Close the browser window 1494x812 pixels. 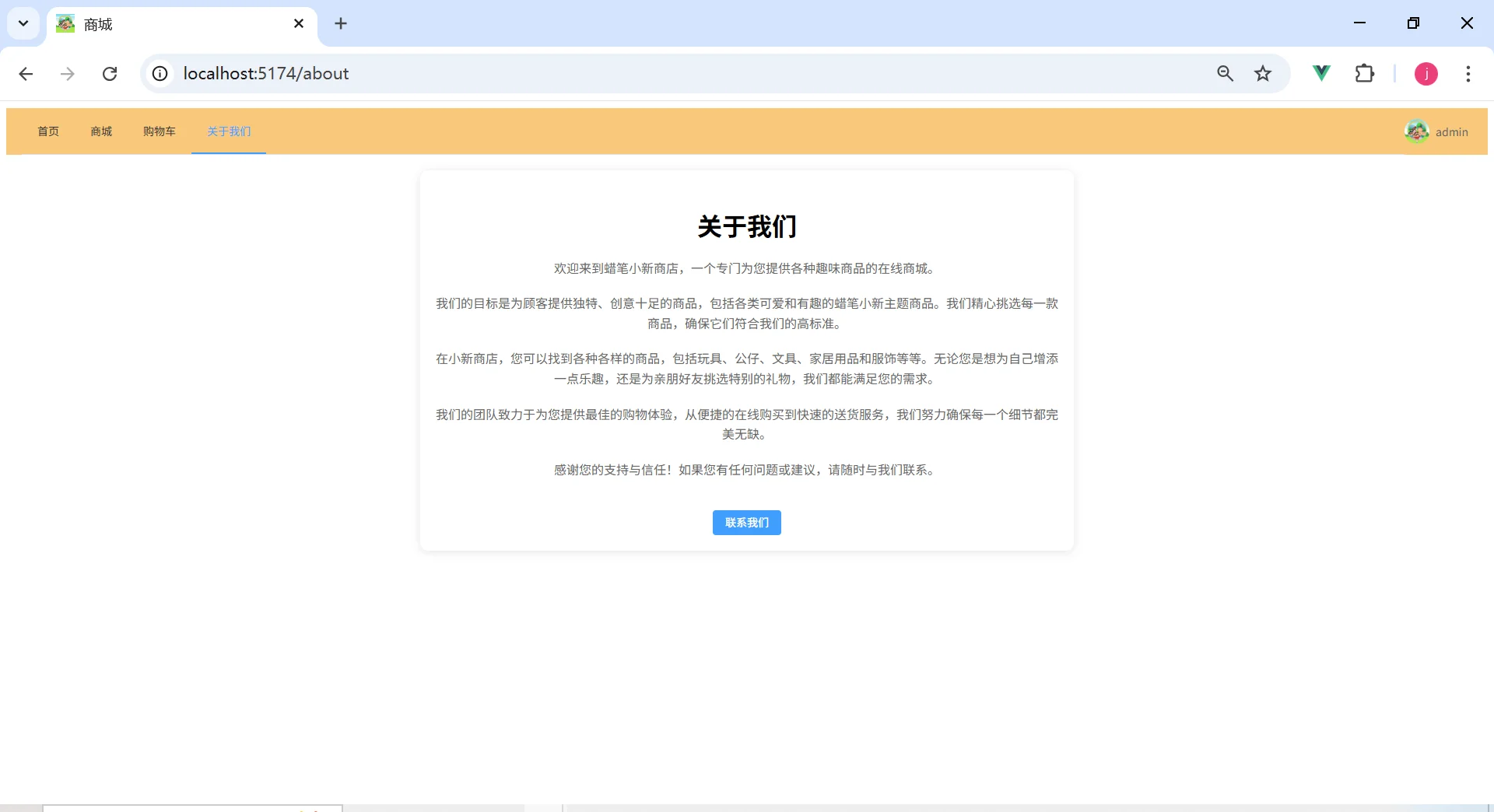point(1468,23)
